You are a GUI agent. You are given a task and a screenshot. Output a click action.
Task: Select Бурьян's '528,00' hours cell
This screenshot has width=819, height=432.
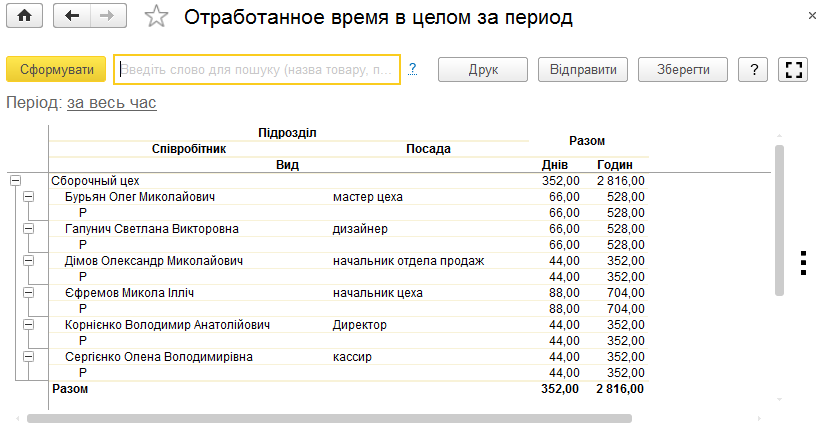tap(625, 197)
